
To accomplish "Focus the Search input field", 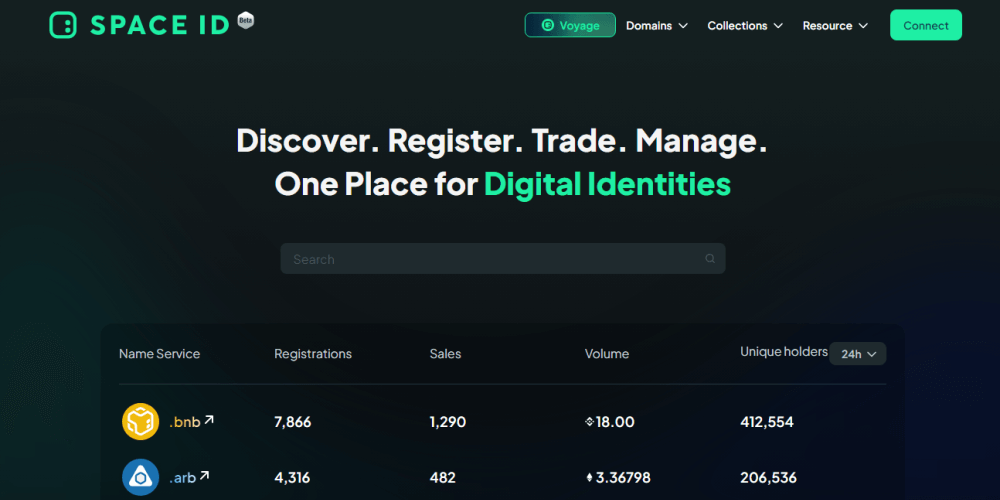I will pos(503,259).
